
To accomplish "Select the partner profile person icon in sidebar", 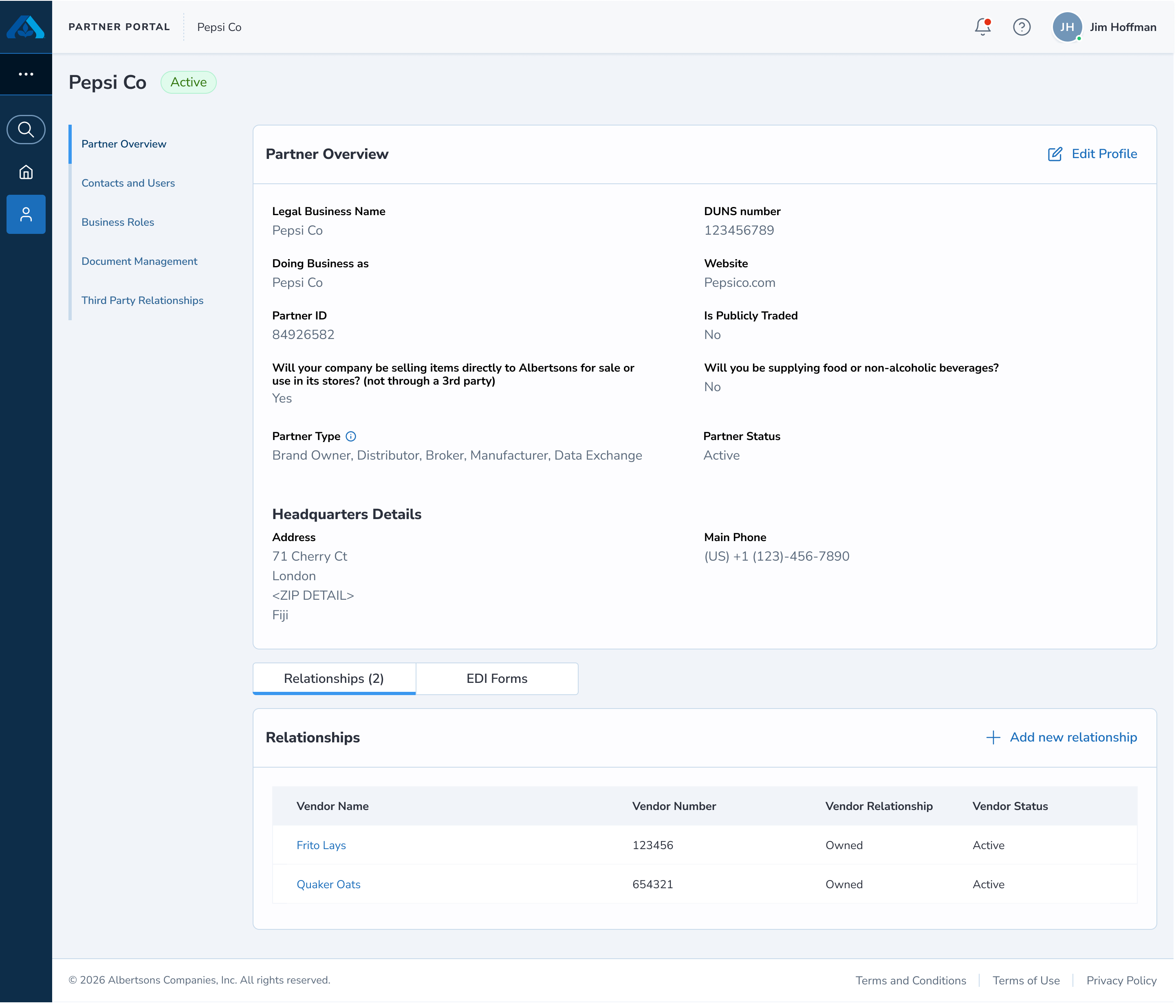I will (x=26, y=215).
